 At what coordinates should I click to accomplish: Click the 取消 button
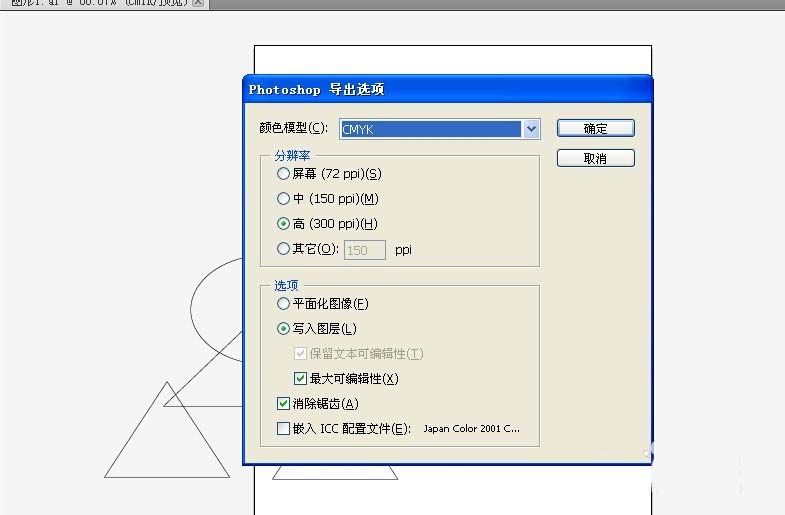pos(595,158)
